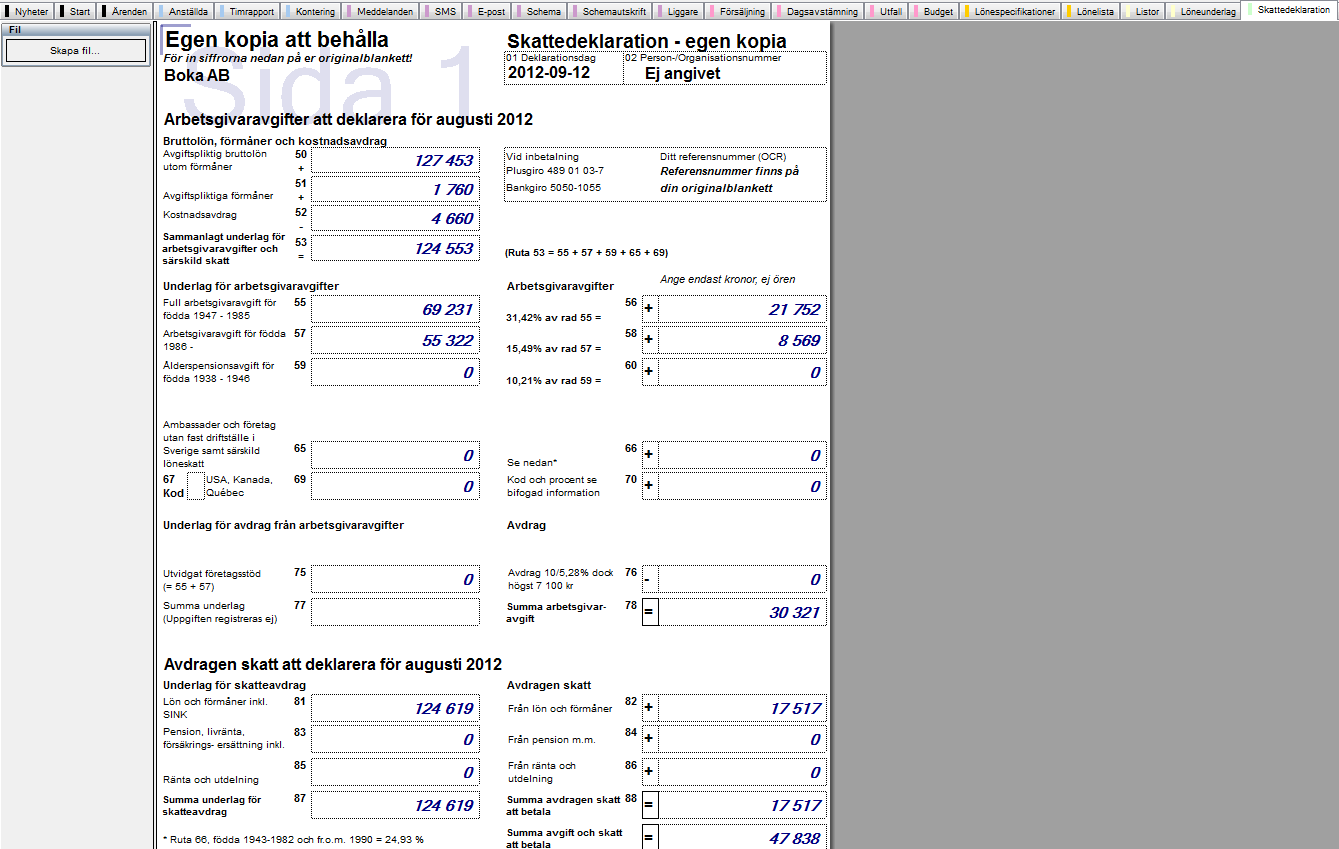Image resolution: width=1339 pixels, height=849 pixels.
Task: Select Från ränta och utdelning field 86
Action: pos(742,772)
